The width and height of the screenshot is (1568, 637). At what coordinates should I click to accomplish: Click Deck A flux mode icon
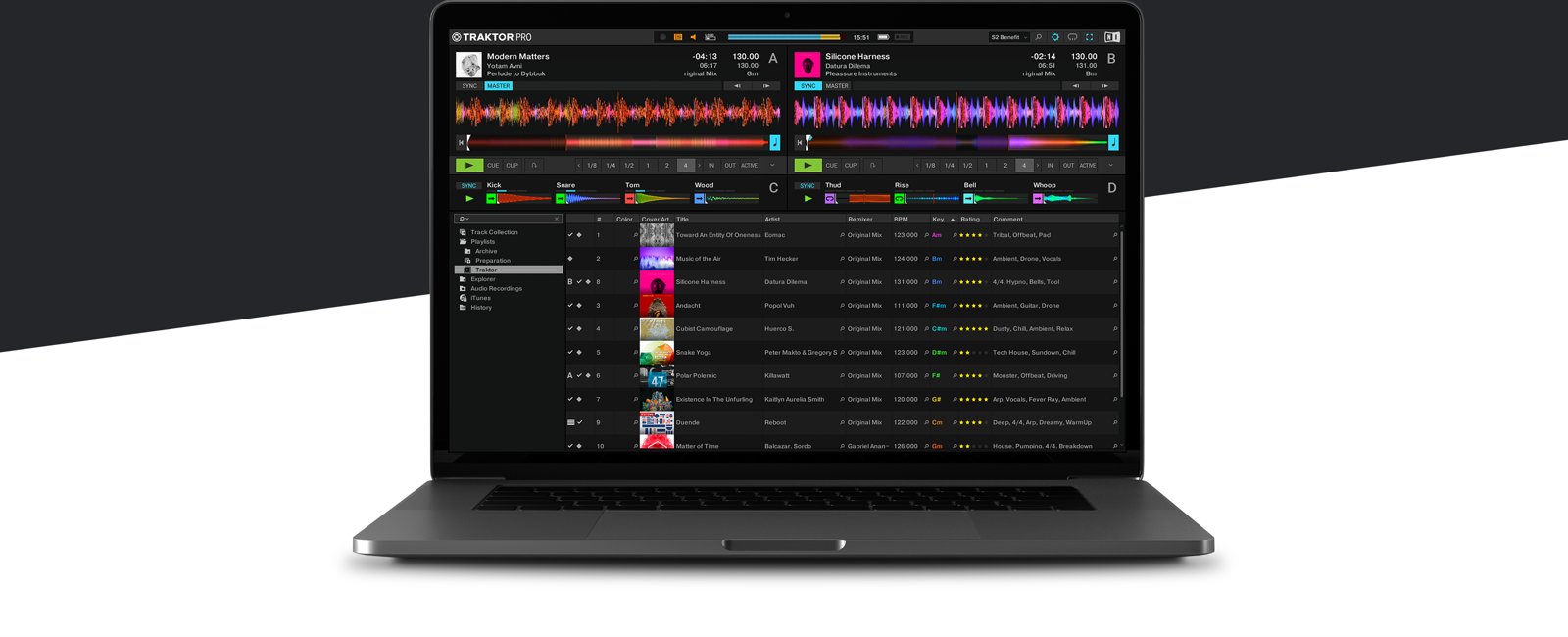(534, 166)
